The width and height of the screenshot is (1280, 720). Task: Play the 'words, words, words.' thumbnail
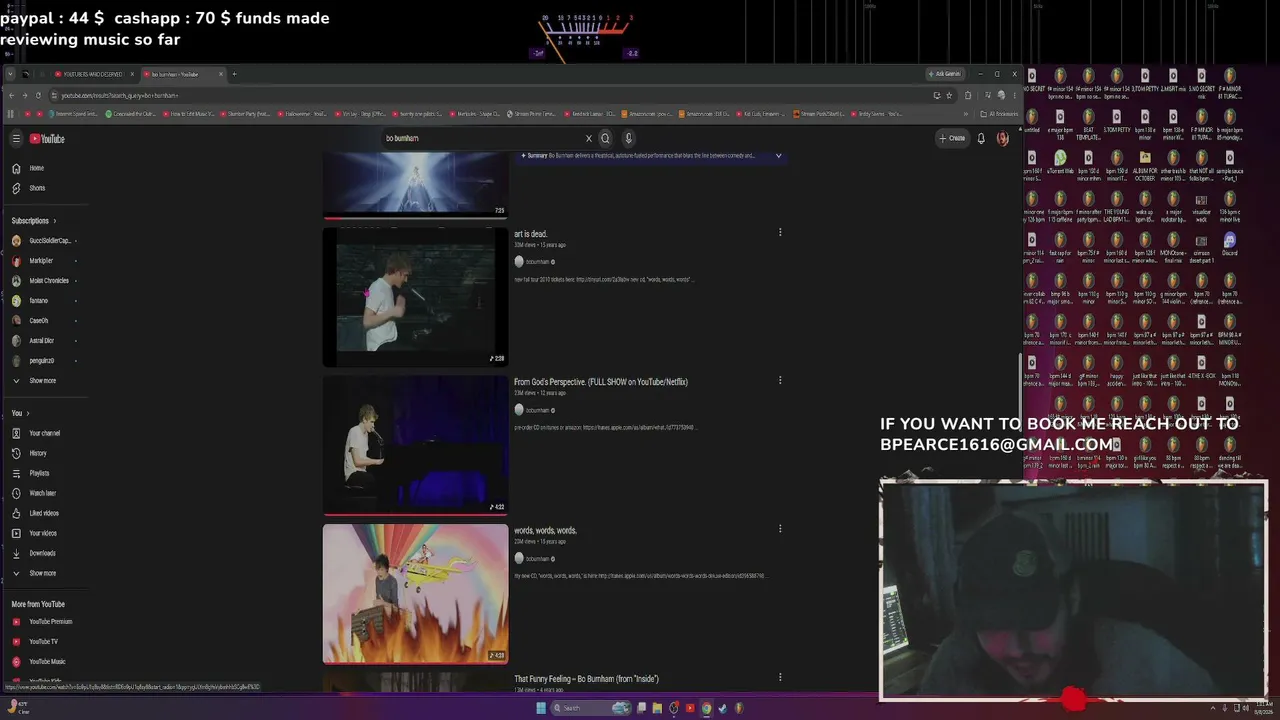[415, 594]
